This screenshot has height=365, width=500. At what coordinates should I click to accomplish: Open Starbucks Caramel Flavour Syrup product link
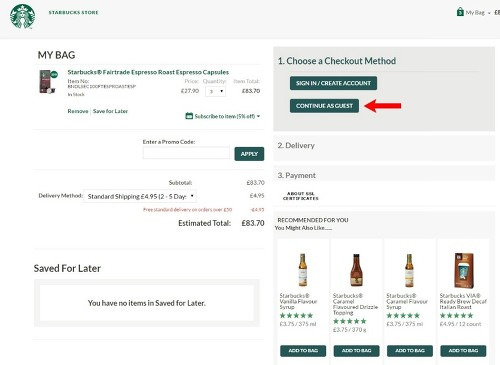(x=407, y=301)
